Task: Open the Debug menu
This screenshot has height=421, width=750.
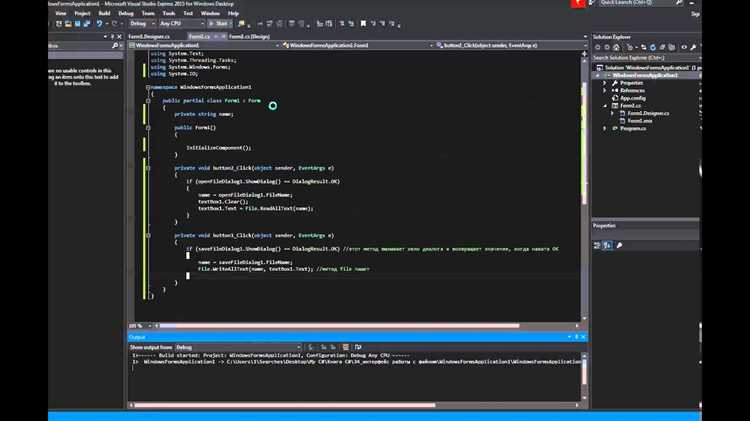Action: coord(126,13)
